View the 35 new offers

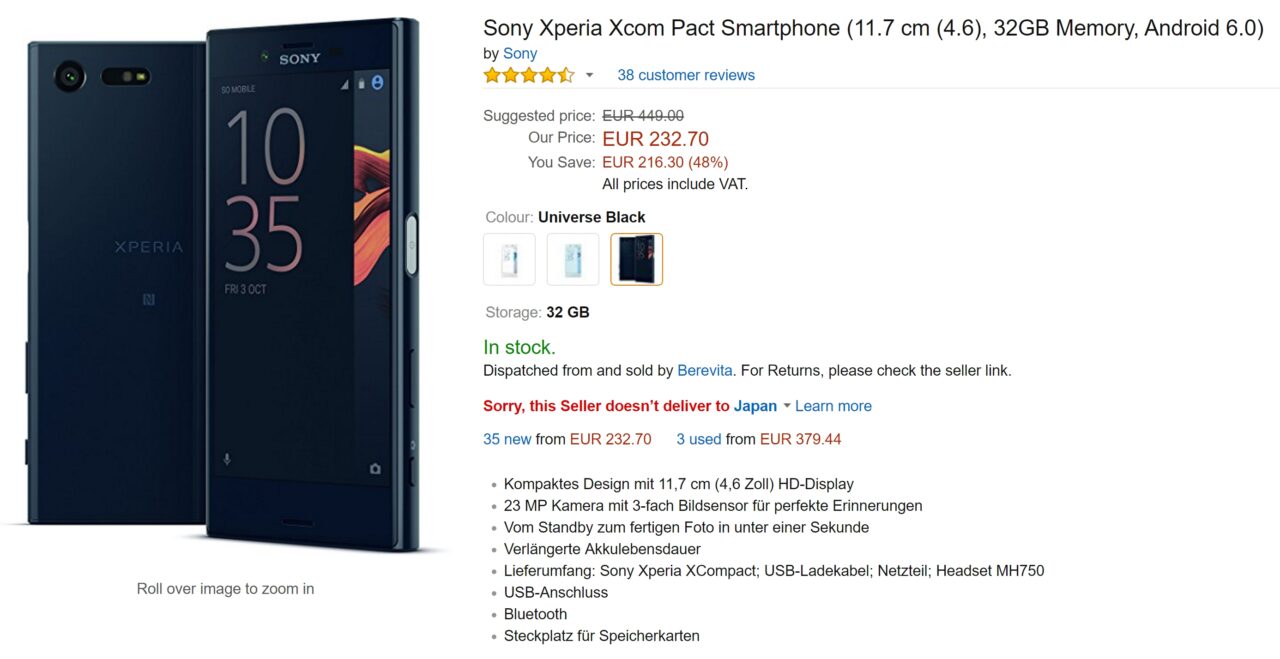pyautogui.click(x=507, y=439)
